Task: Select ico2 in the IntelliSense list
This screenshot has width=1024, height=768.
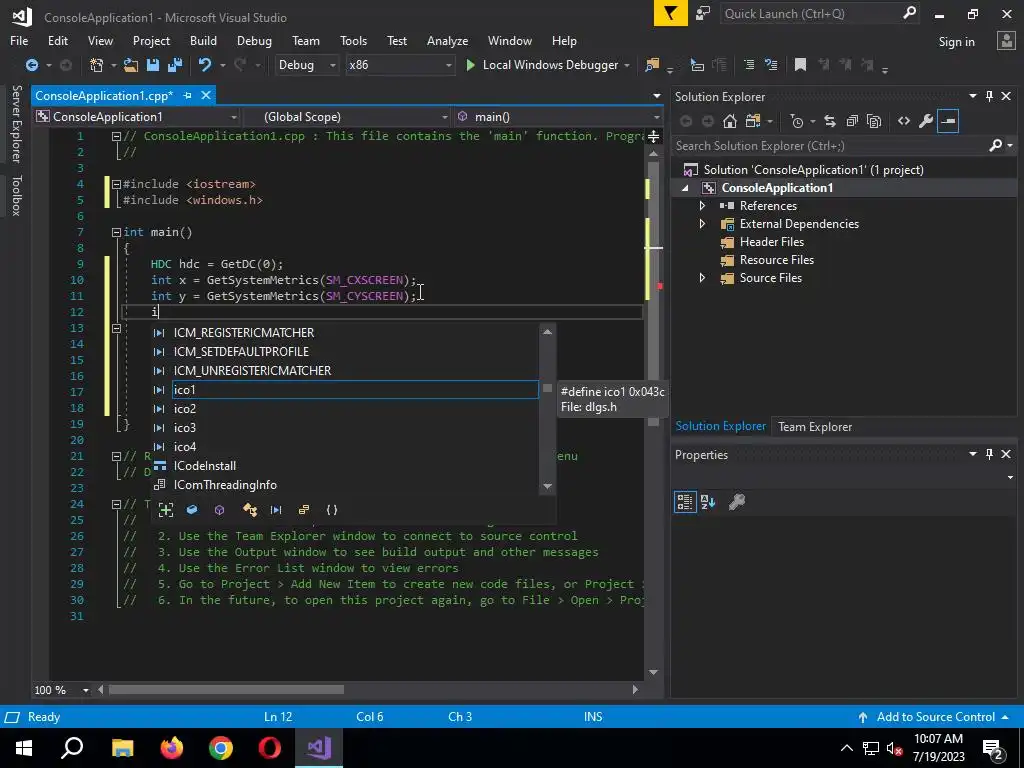Action: (355, 409)
